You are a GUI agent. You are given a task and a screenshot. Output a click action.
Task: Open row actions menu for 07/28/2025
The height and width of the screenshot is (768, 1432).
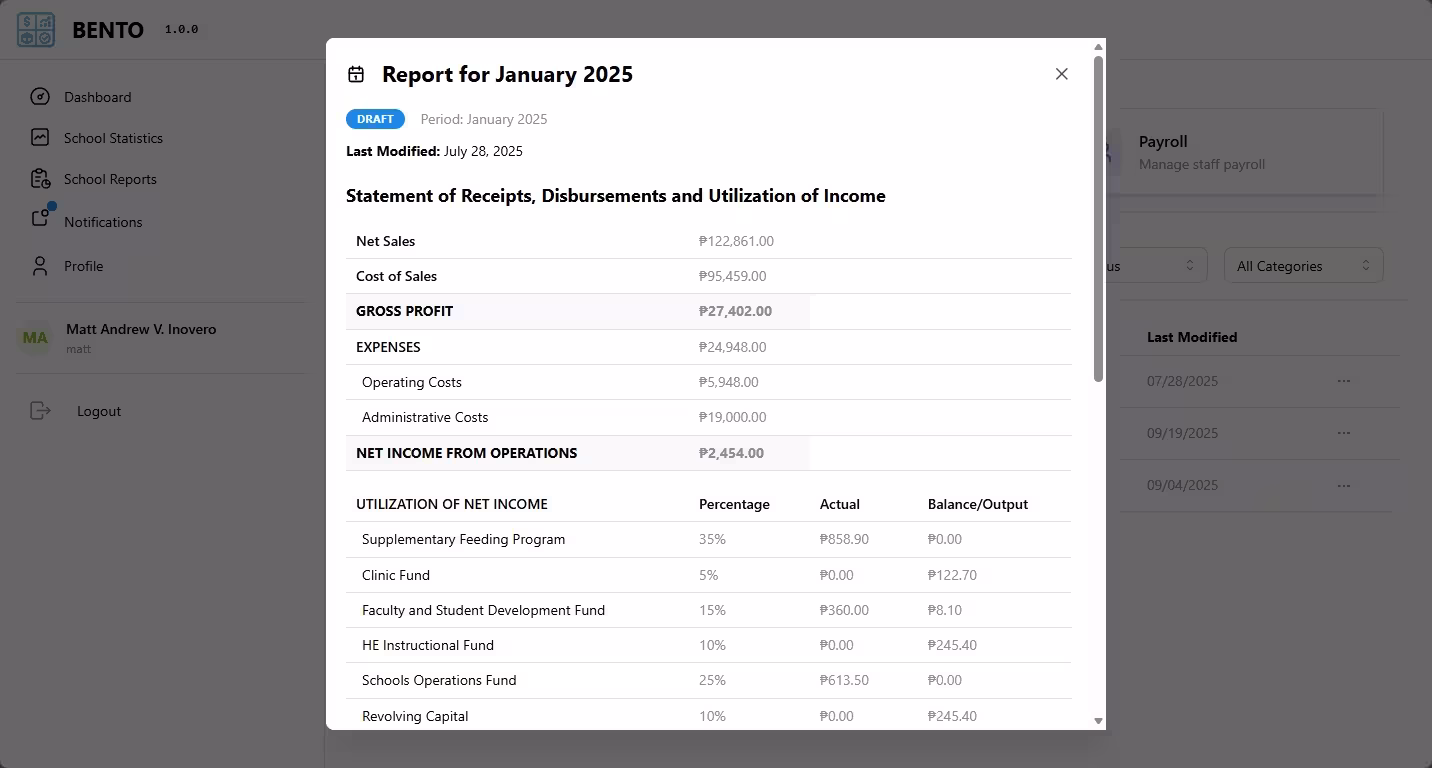1344,381
